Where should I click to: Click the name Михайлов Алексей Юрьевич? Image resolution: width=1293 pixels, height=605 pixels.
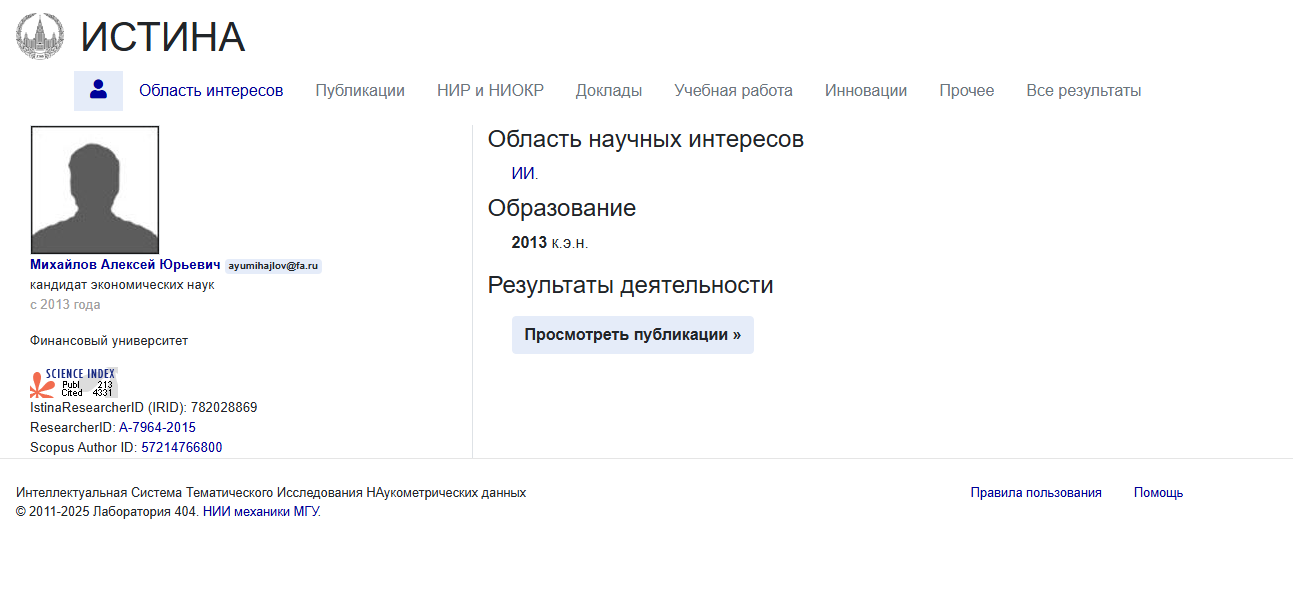tap(125, 265)
